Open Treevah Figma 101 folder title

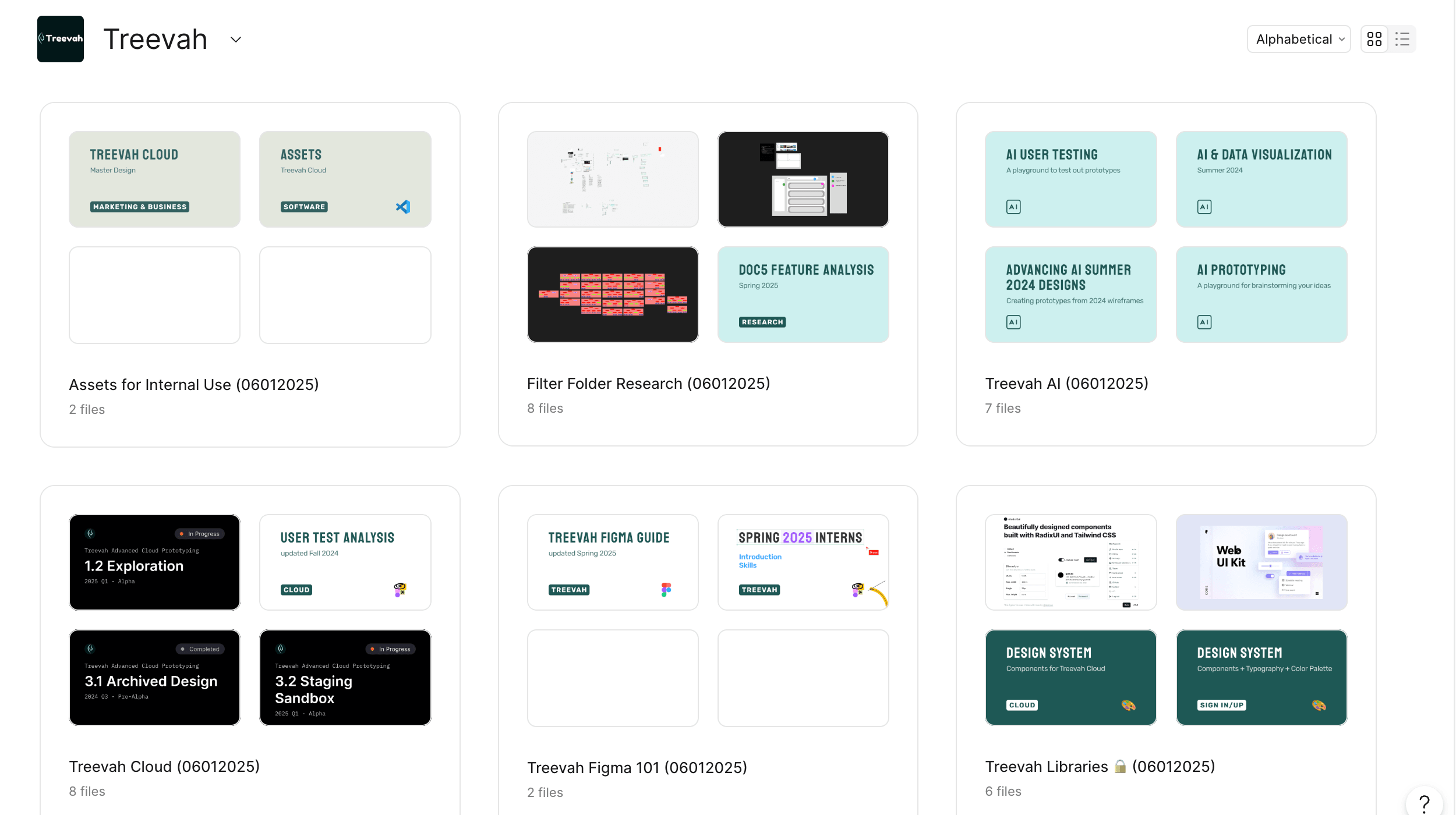coord(637,768)
